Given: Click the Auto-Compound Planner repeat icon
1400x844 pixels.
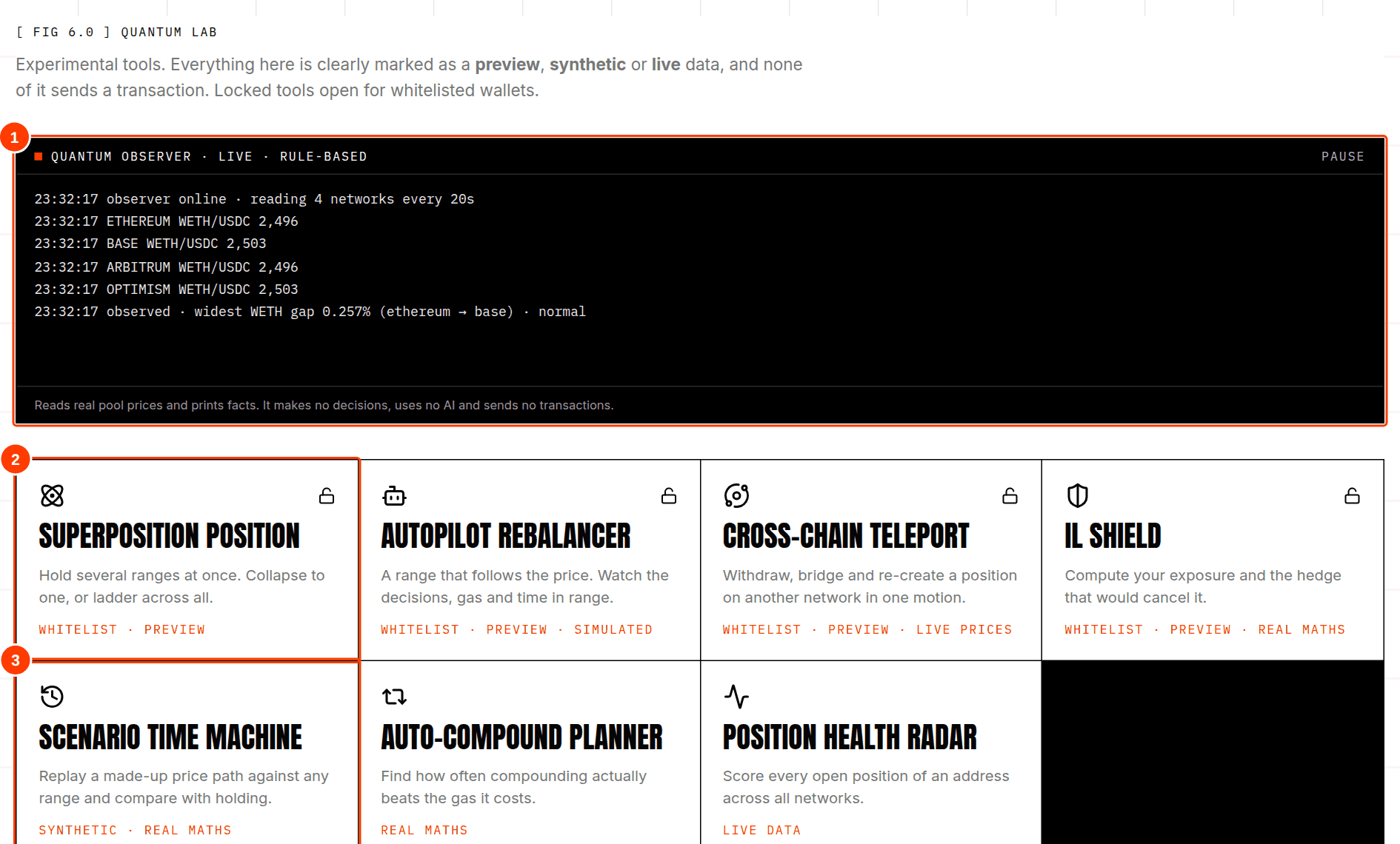Looking at the screenshot, I should pos(394,696).
